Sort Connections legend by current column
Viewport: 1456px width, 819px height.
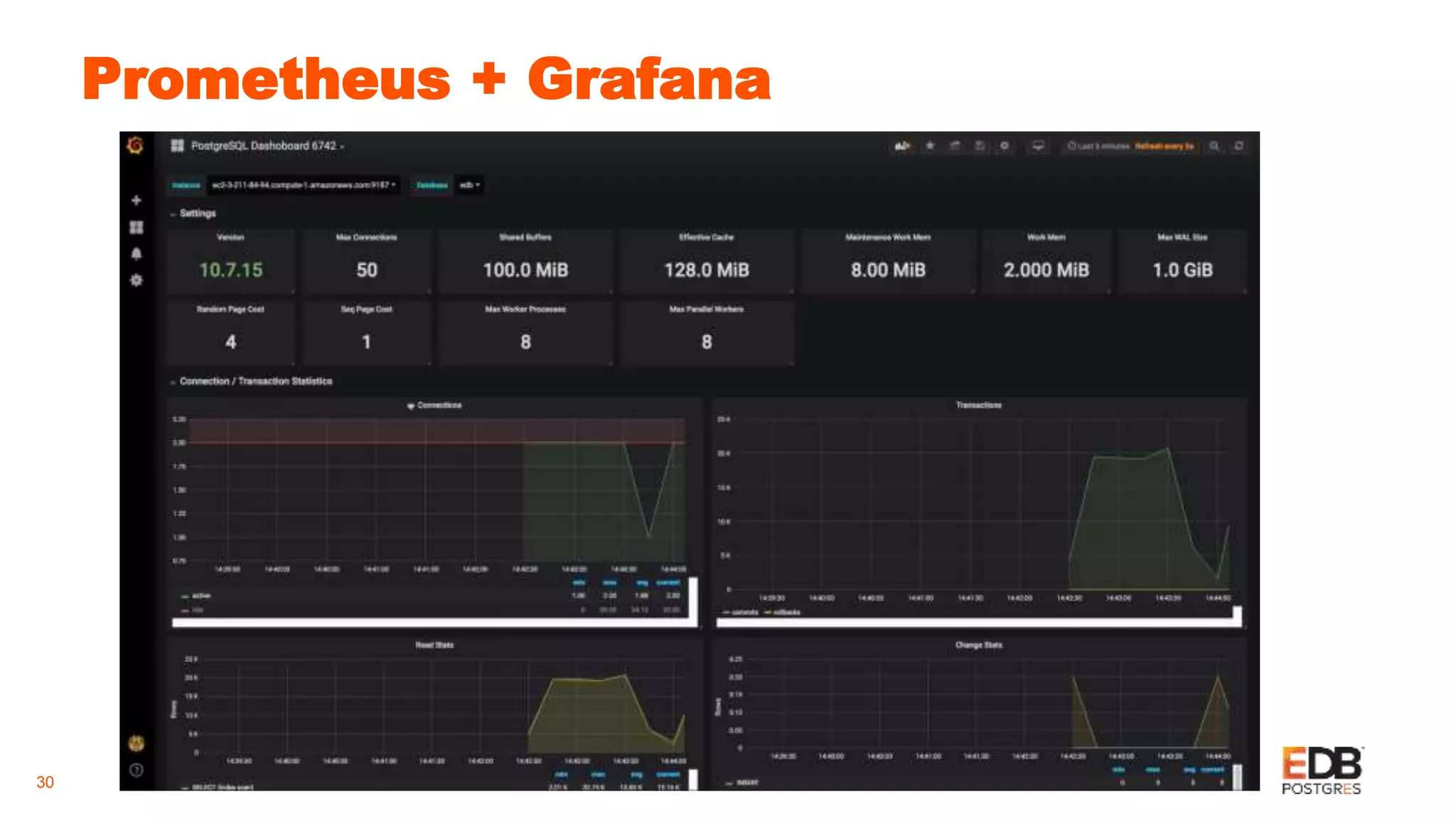coord(668,583)
